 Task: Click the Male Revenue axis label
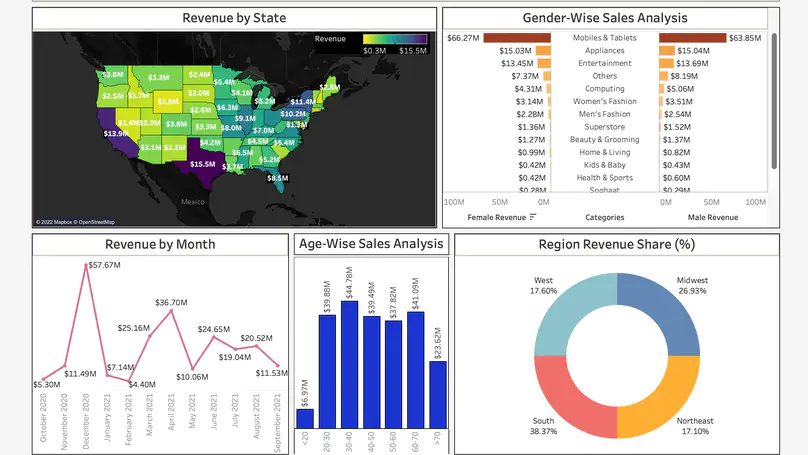(x=713, y=217)
